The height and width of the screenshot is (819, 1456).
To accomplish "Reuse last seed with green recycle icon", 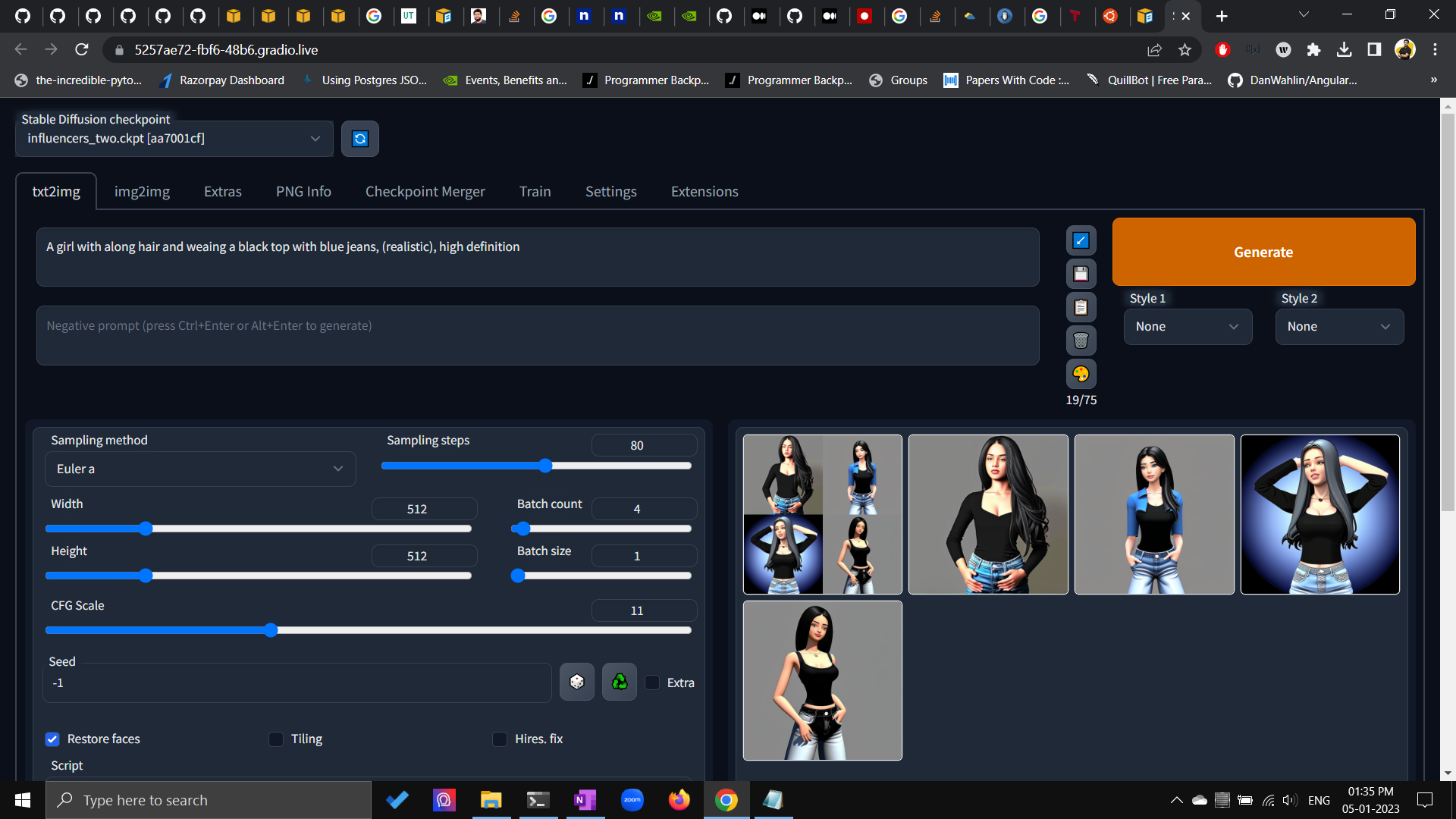I will pos(620,682).
